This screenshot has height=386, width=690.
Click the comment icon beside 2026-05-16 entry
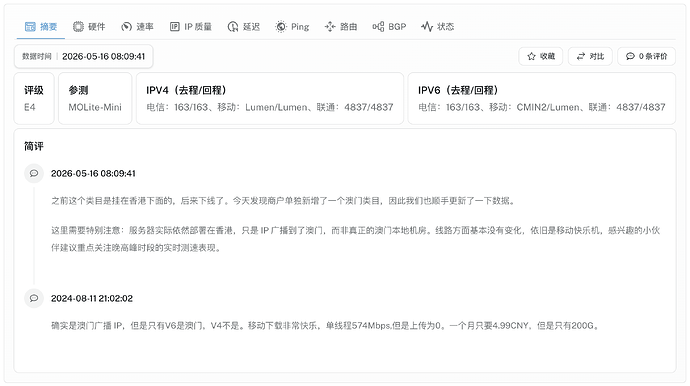(x=34, y=173)
